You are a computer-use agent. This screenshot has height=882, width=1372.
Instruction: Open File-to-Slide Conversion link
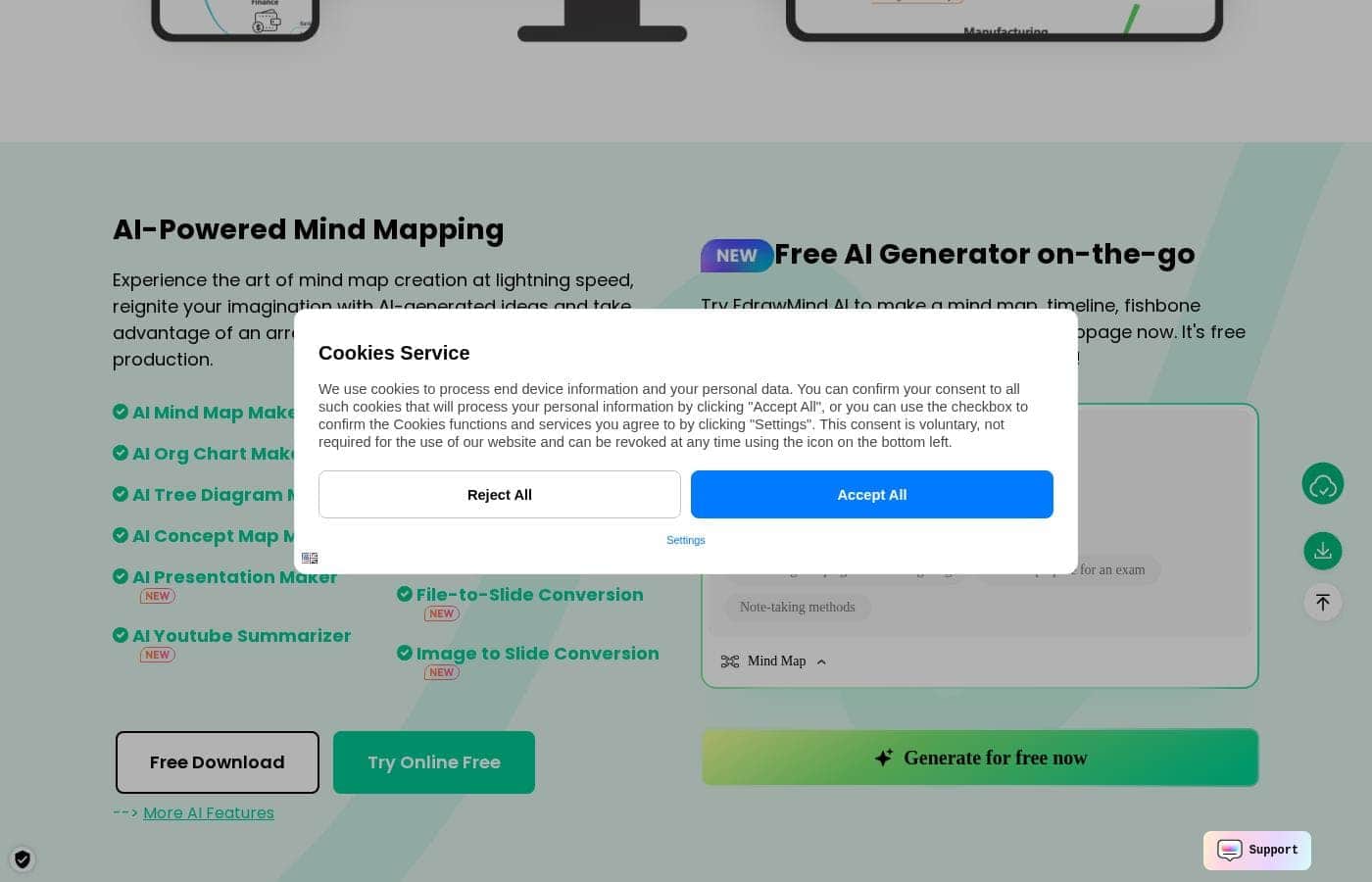pyautogui.click(x=529, y=595)
